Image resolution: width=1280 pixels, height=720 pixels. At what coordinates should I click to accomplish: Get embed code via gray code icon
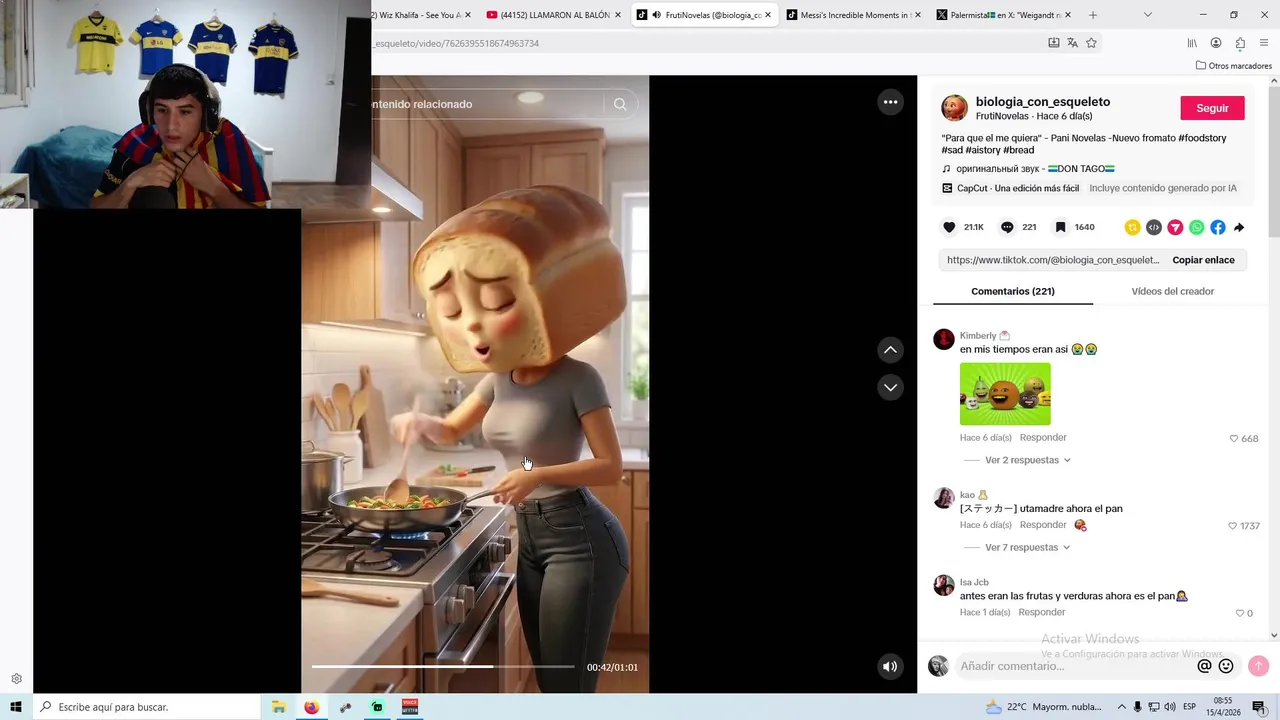point(1154,227)
